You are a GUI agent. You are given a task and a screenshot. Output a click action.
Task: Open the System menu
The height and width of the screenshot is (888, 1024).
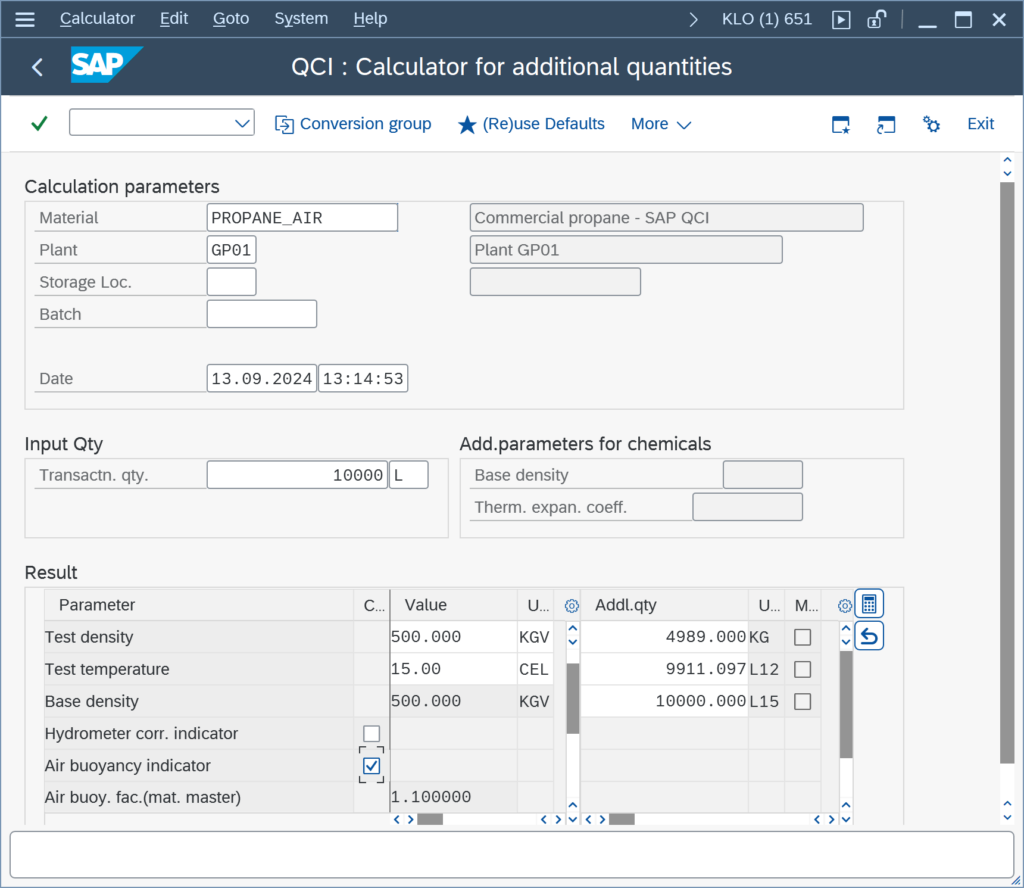coord(301,18)
